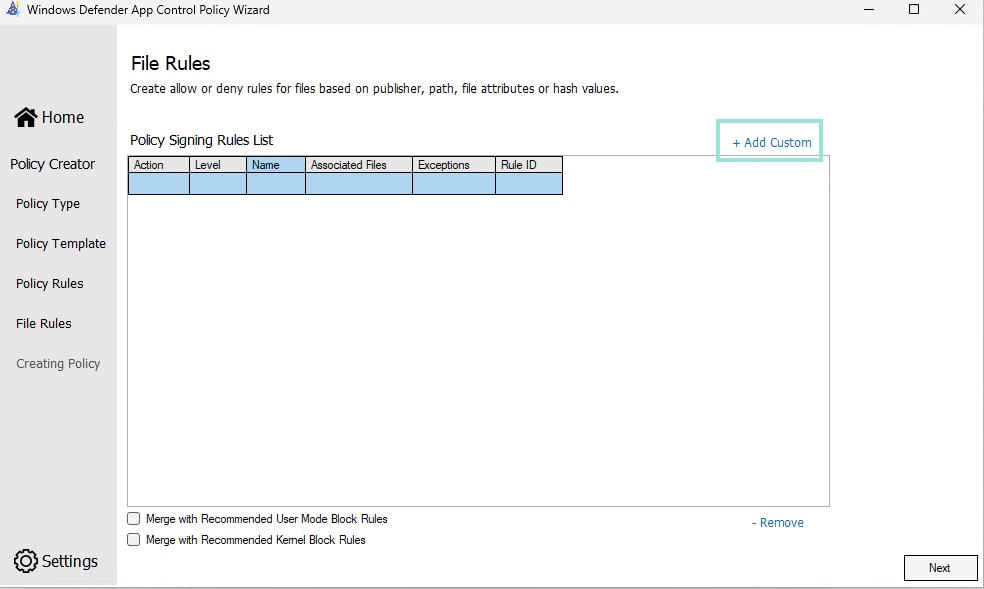This screenshot has height=589, width=984.
Task: Navigate to the Policy Template step
Action: pyautogui.click(x=61, y=244)
